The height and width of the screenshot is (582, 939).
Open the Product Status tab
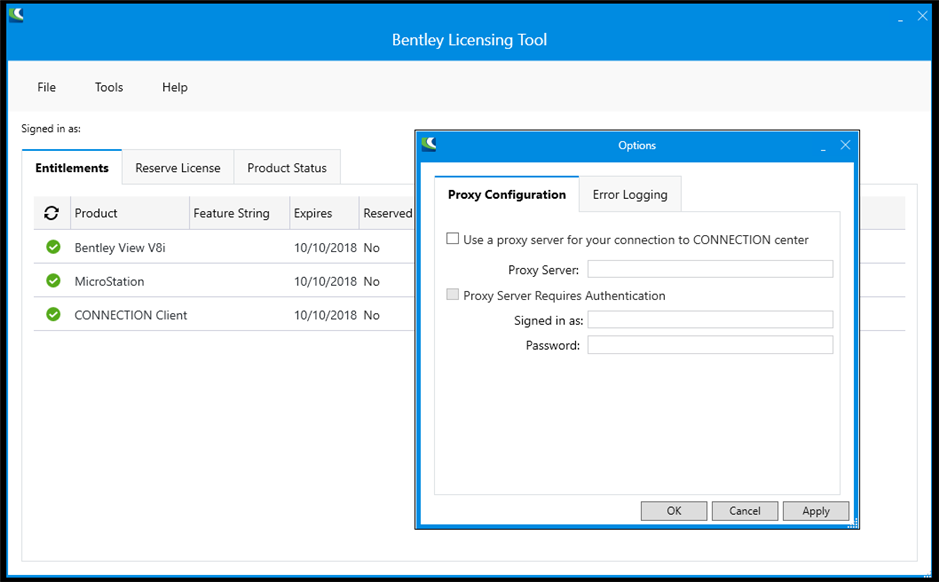tap(287, 168)
